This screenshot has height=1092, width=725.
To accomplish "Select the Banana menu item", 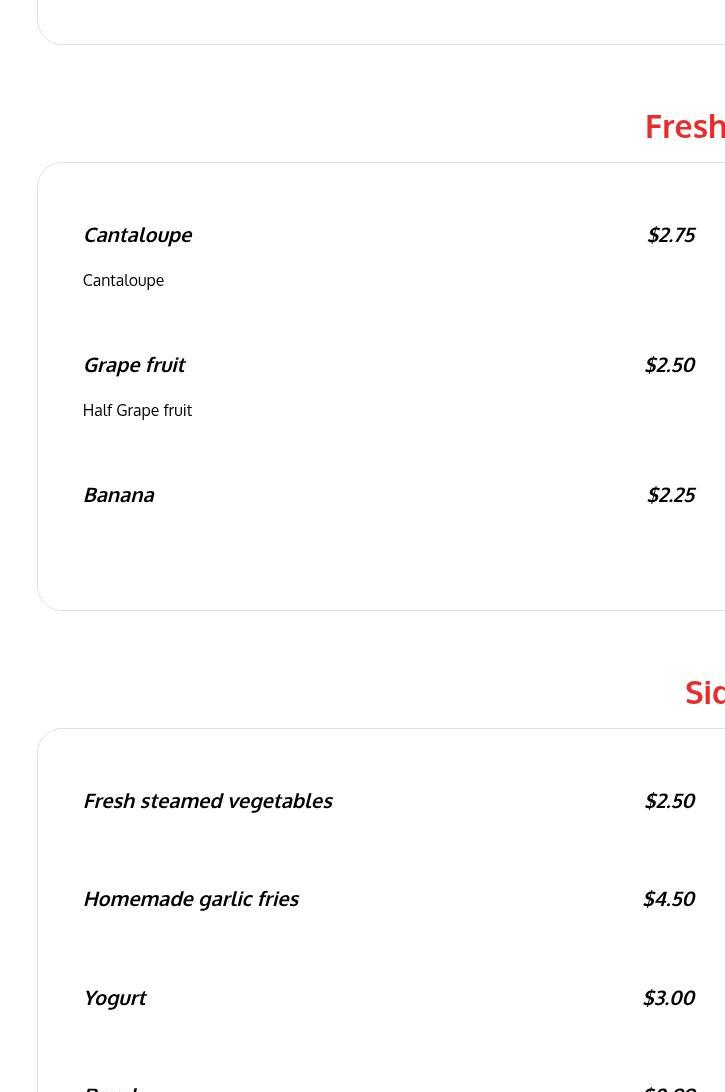I will 118,495.
